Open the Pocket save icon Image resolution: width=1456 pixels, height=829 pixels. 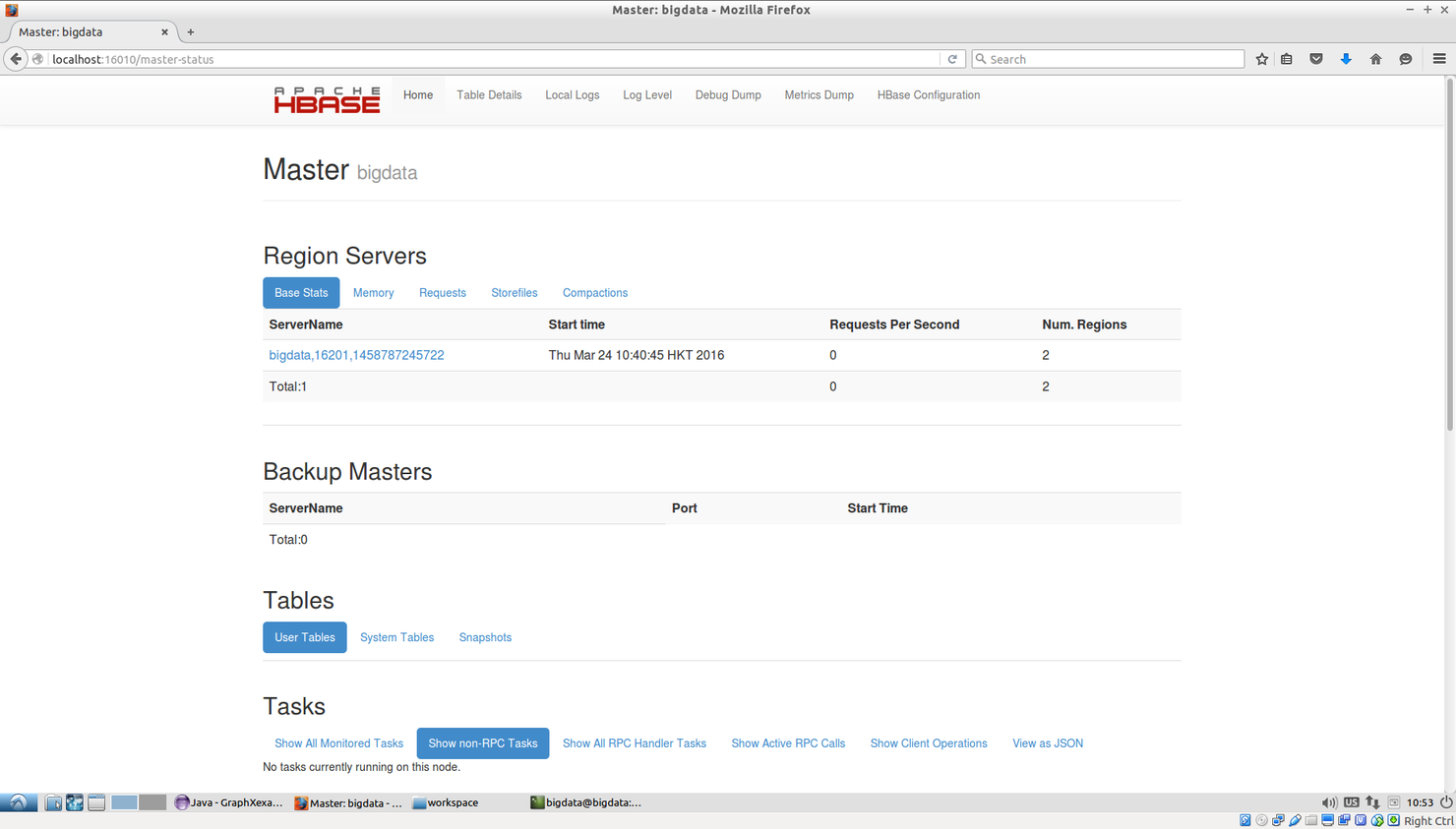coord(1316,59)
